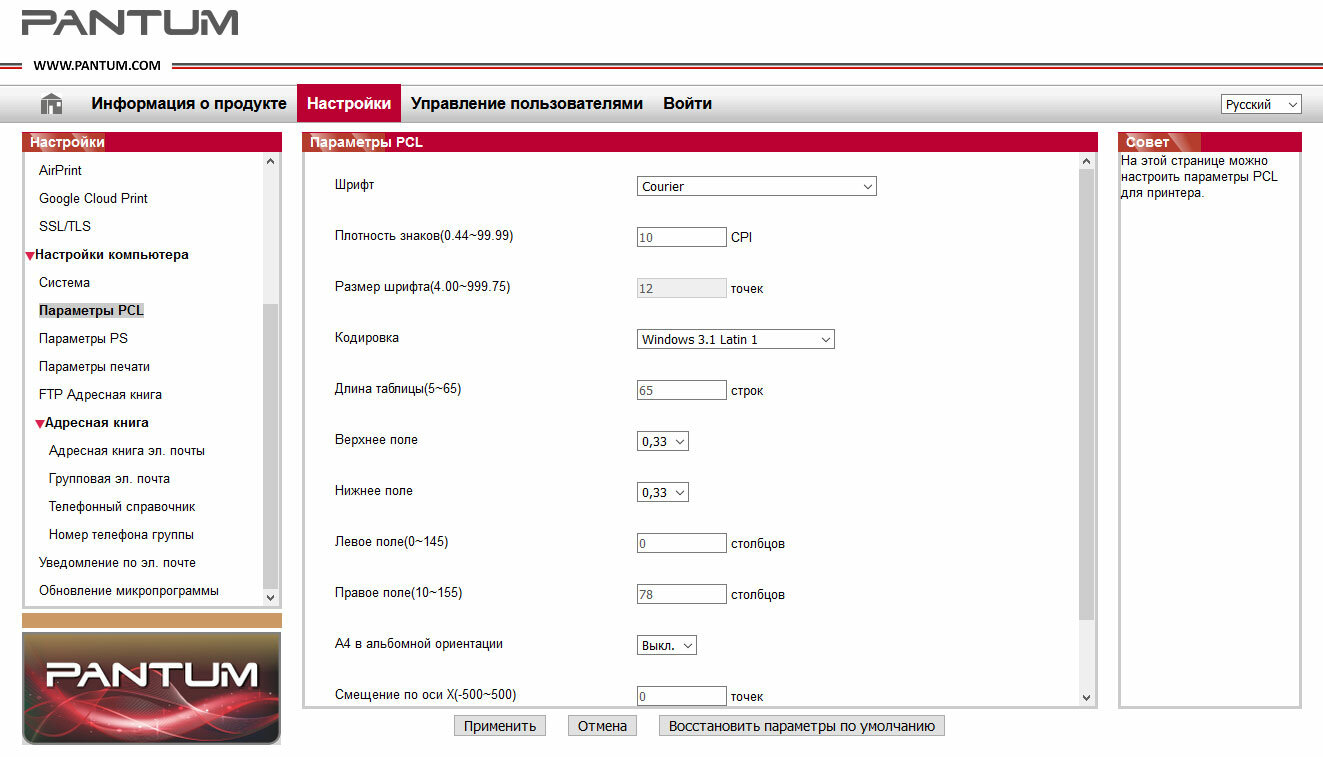Open Управление пользователями tab
Image resolution: width=1323 pixels, height=757 pixels.
coord(527,103)
